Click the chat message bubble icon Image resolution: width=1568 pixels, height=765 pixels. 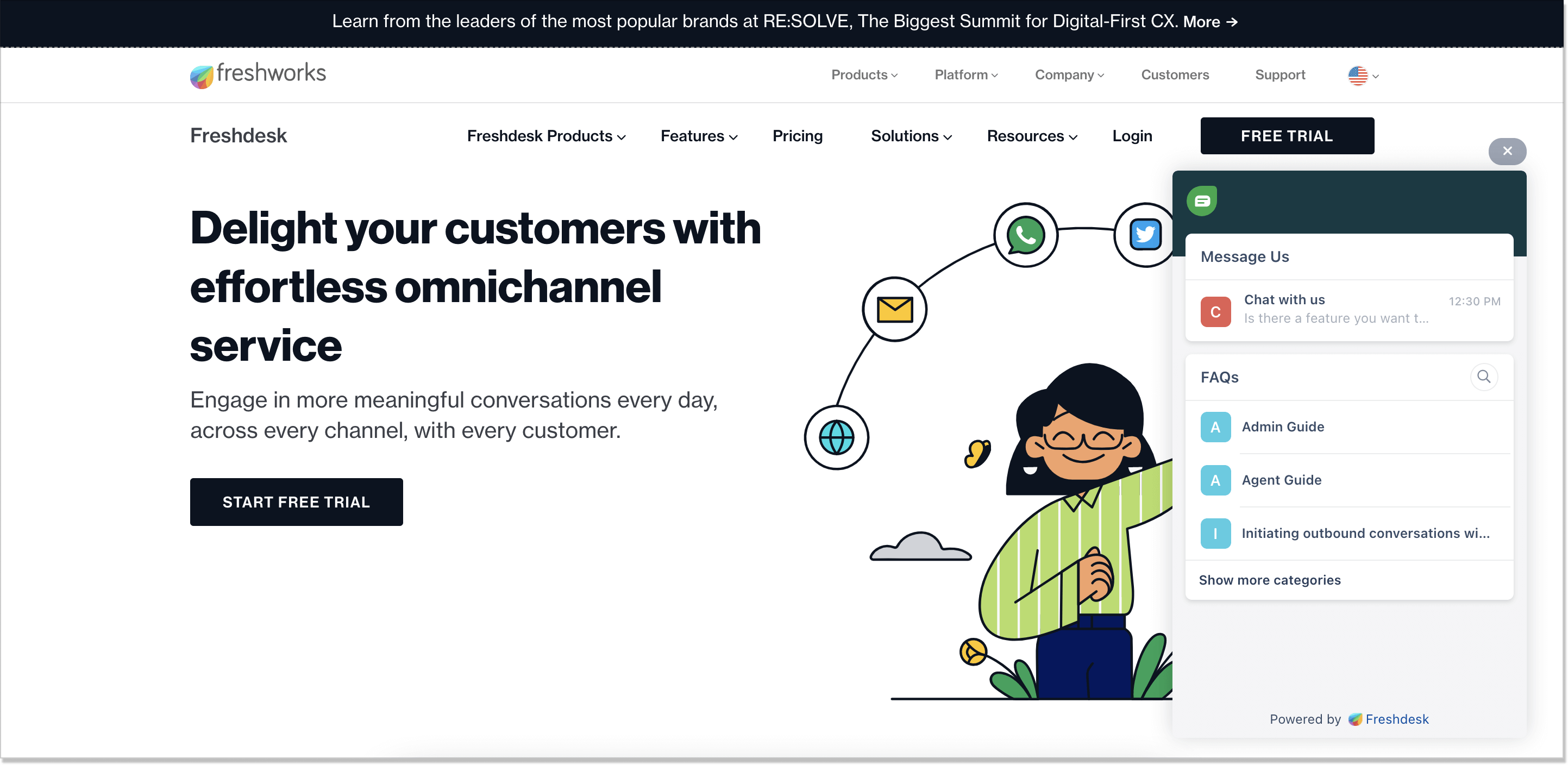click(1202, 200)
